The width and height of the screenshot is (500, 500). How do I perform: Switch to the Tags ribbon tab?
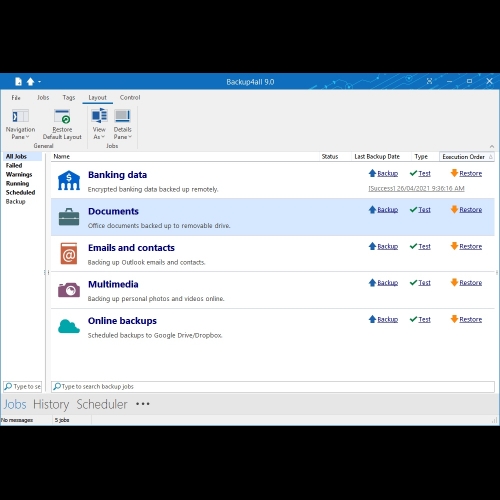pos(69,98)
